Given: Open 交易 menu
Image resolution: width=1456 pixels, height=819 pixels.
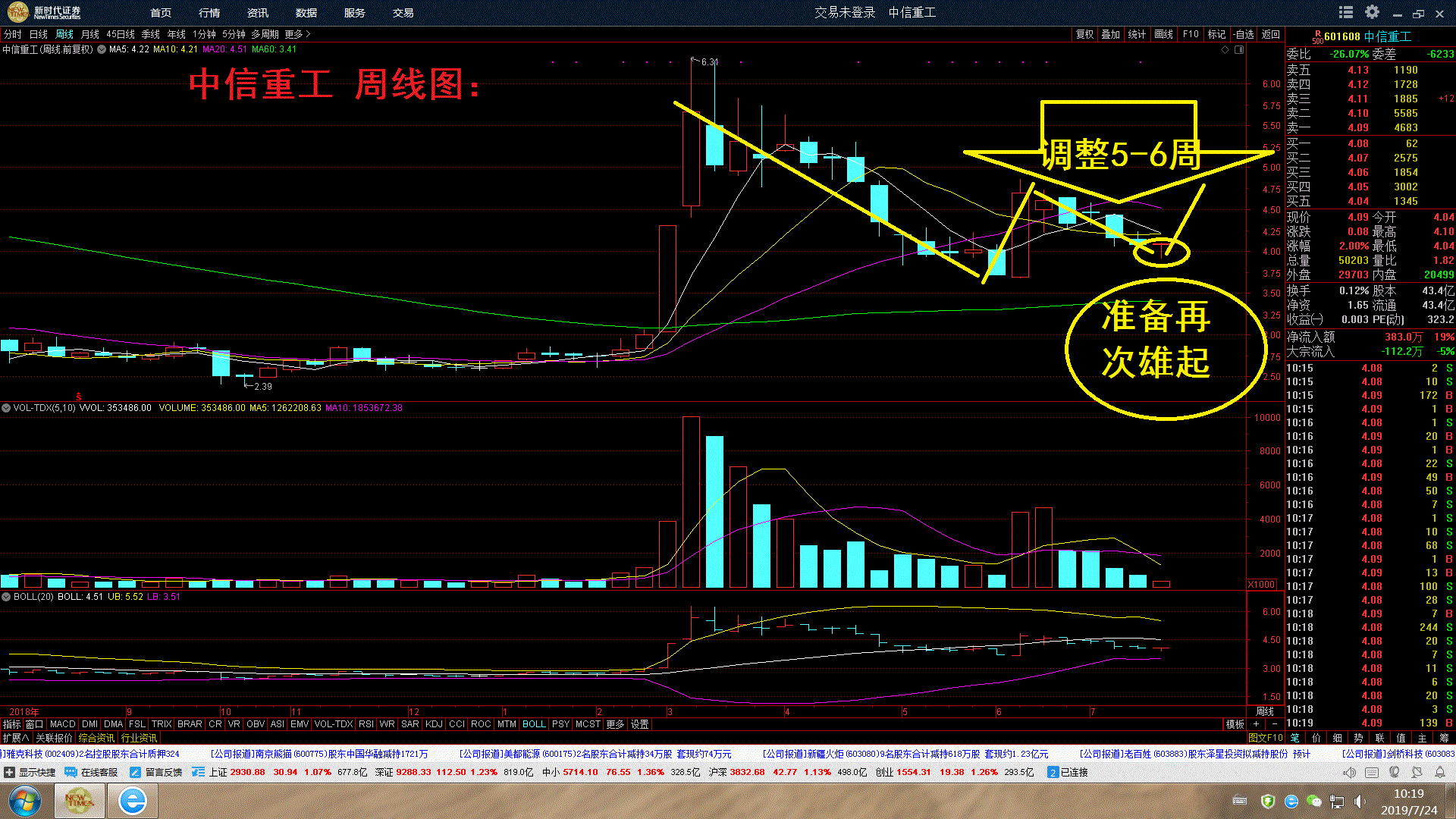Looking at the screenshot, I should (403, 13).
